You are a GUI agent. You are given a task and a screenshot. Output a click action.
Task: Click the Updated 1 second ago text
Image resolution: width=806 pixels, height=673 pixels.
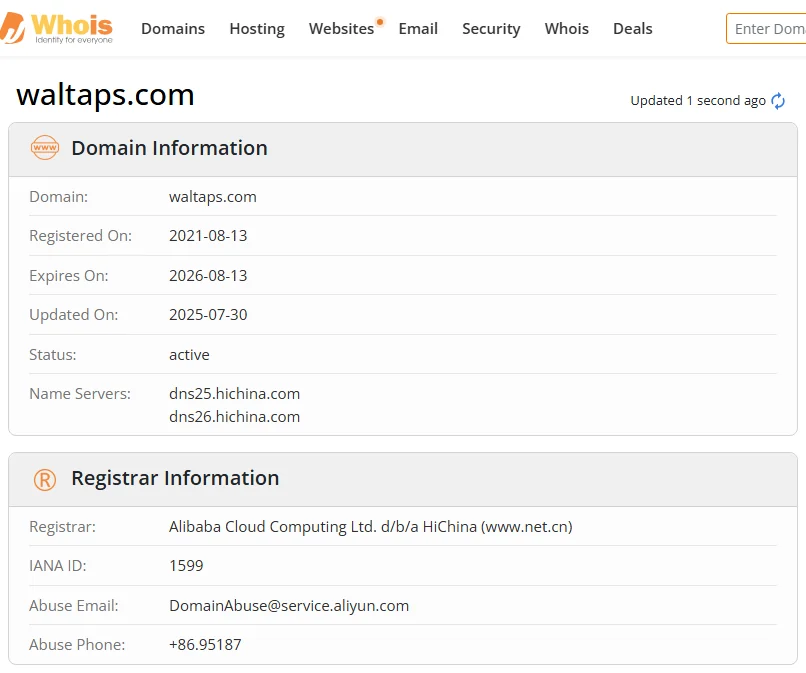pyautogui.click(x=698, y=101)
